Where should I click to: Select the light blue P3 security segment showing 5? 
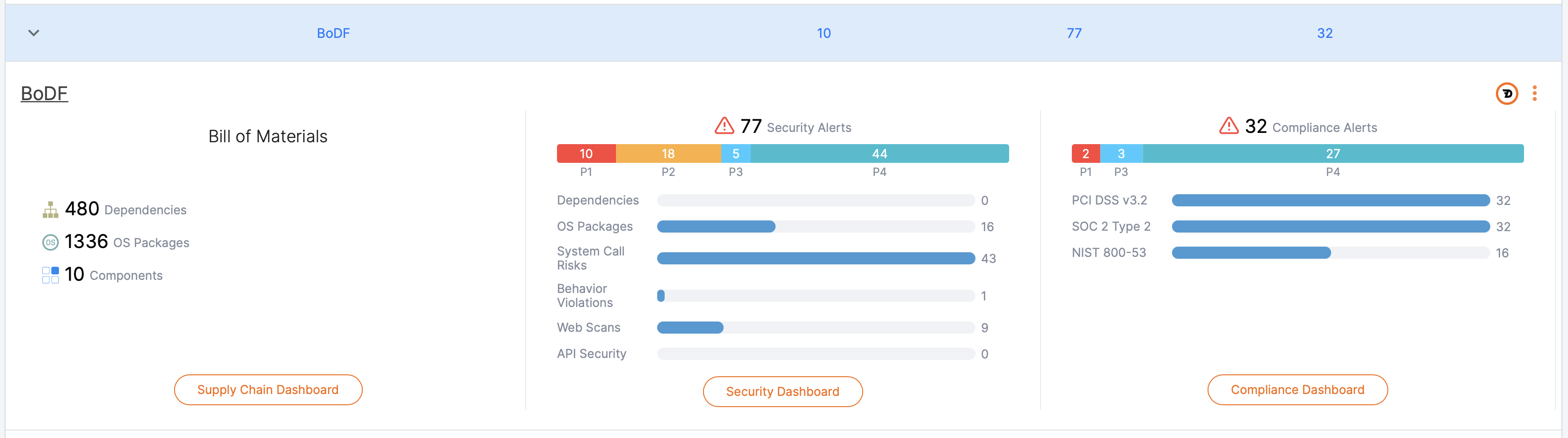click(x=736, y=153)
